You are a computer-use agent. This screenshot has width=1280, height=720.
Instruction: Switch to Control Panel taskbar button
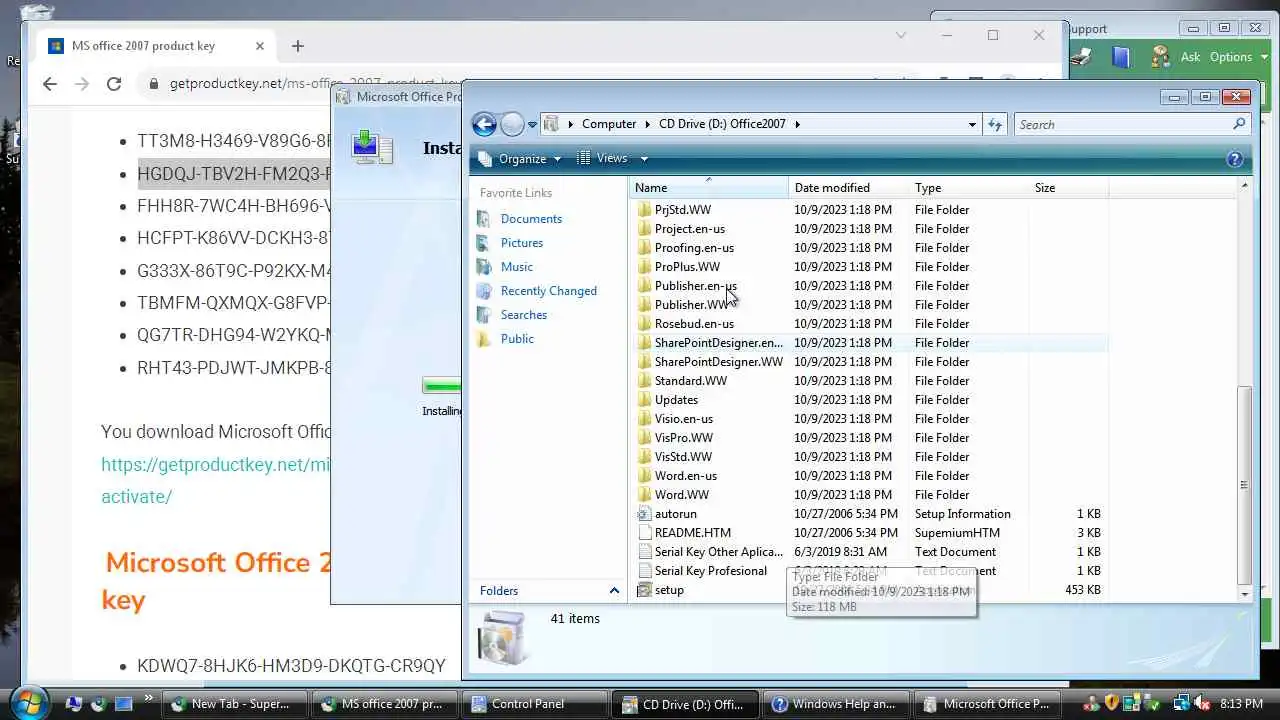point(536,704)
